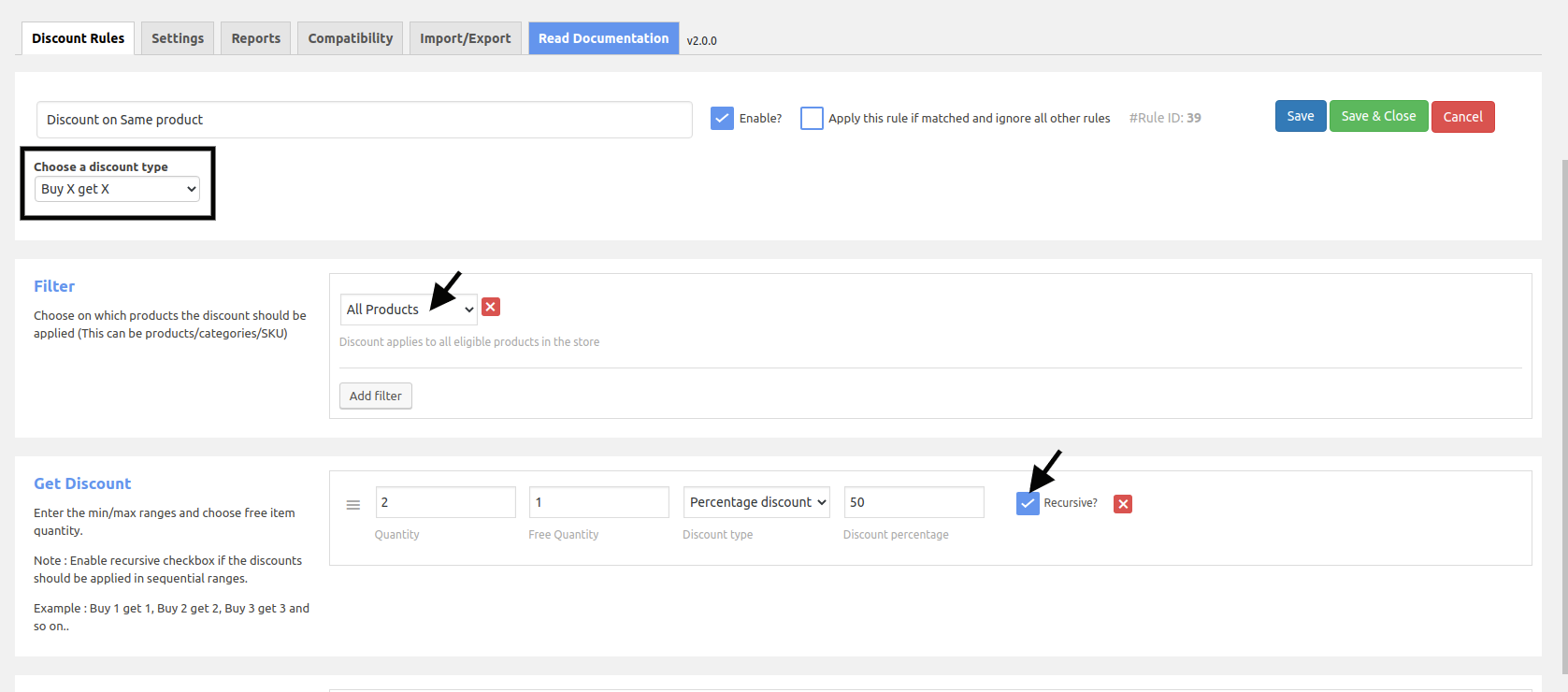Open the Buy X get X discount type dropdown
The width and height of the screenshot is (1568, 692).
click(118, 189)
